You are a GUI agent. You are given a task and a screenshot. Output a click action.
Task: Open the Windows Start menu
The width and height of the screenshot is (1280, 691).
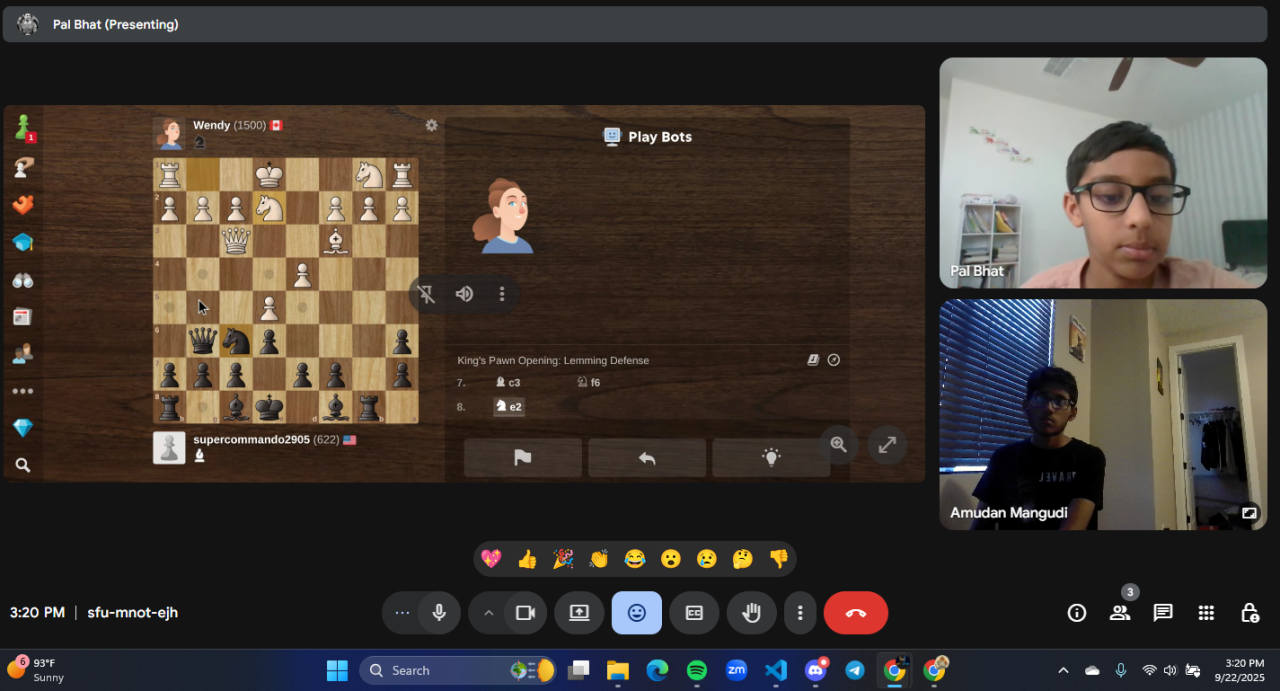337,670
